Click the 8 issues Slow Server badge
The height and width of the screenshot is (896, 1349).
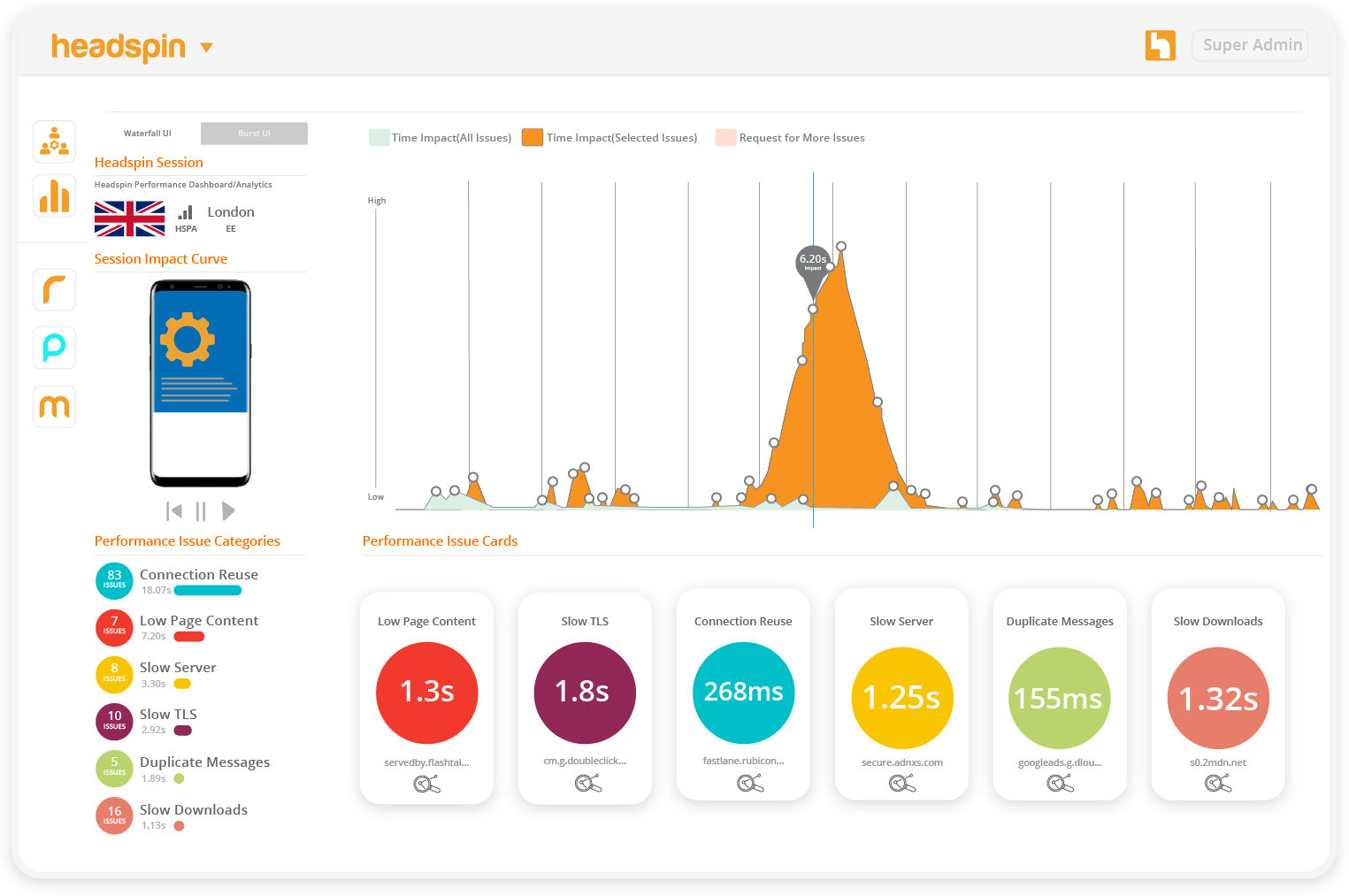(x=114, y=674)
